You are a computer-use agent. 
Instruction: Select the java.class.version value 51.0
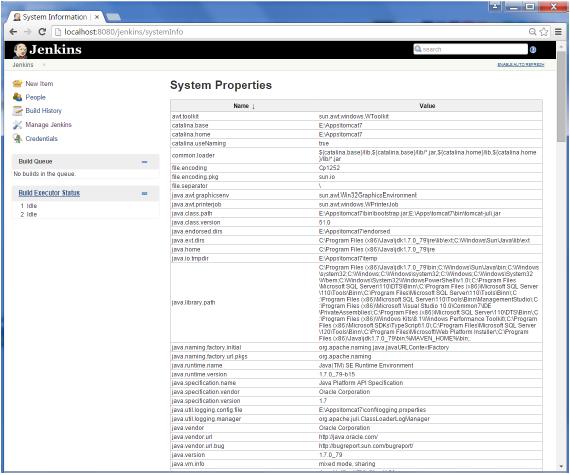pyautogui.click(x=324, y=222)
